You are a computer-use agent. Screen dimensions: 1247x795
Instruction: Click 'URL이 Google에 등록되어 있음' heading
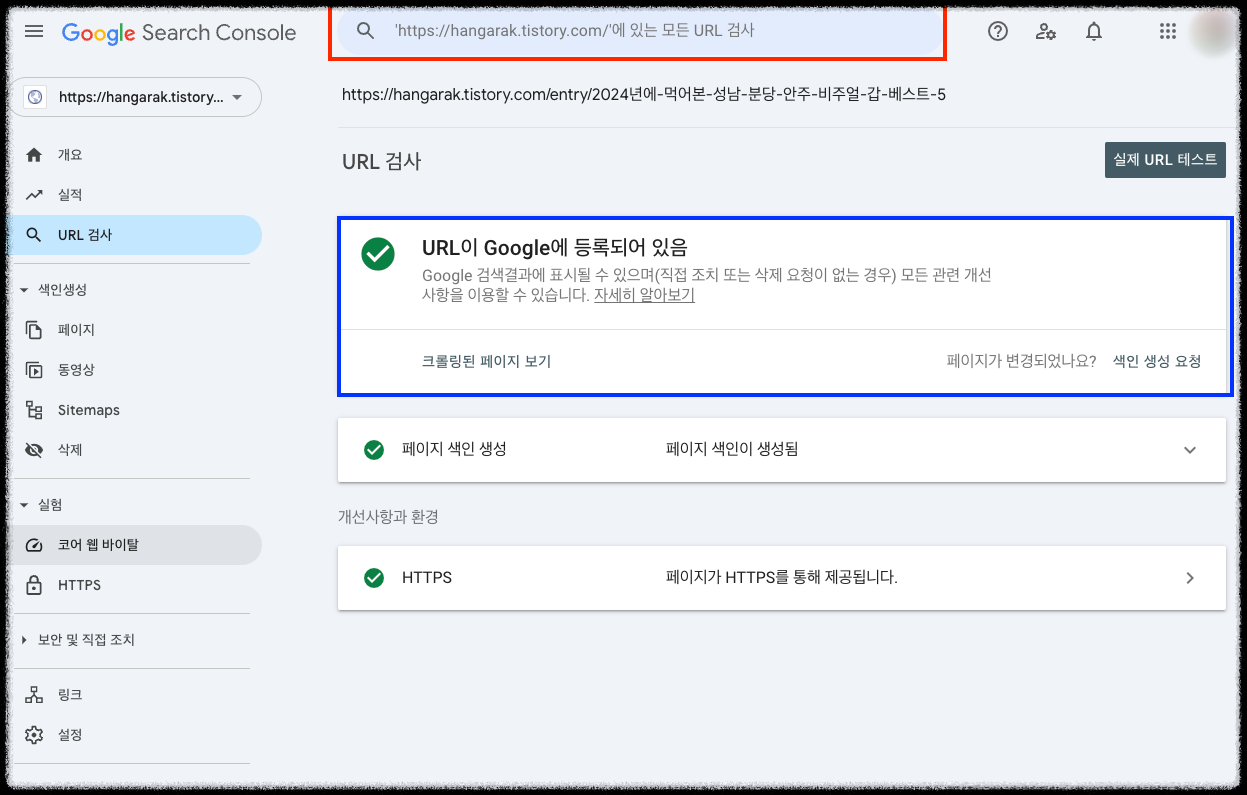[555, 248]
